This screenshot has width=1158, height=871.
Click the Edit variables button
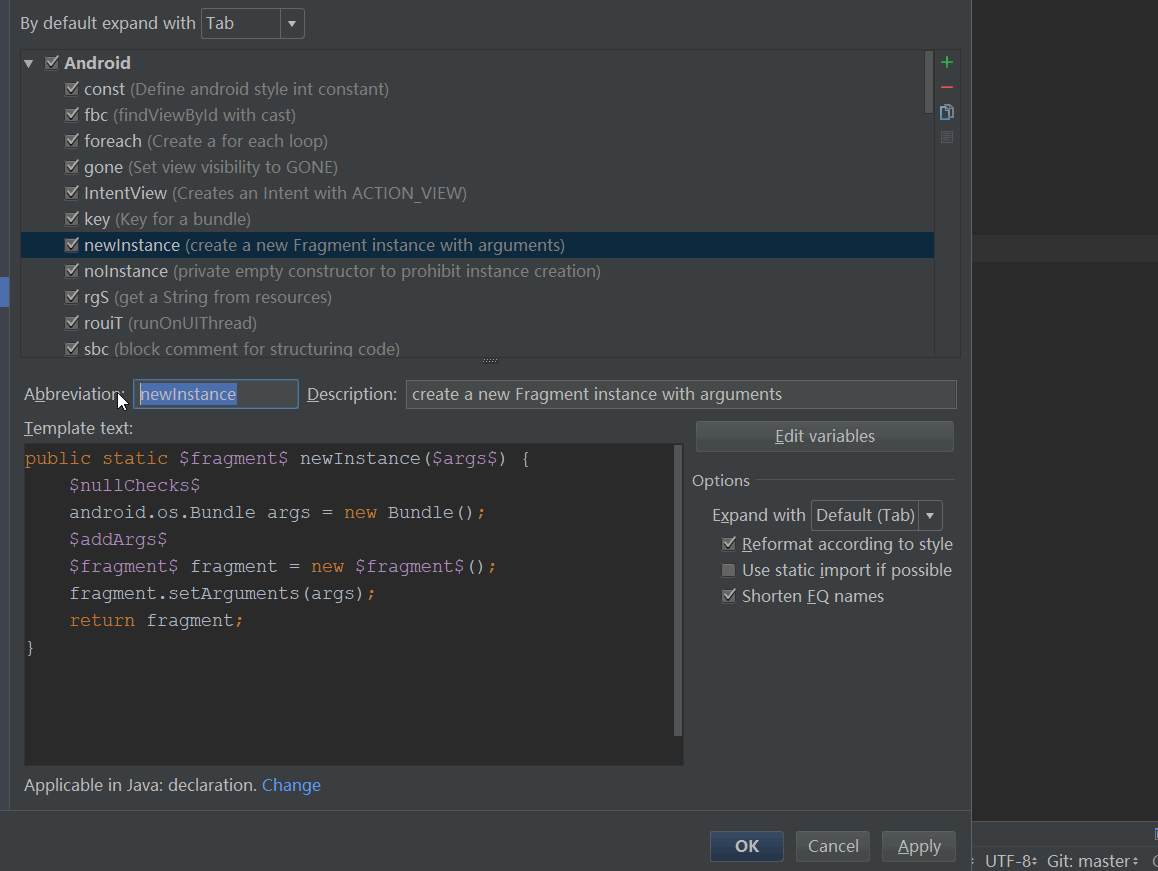(824, 436)
